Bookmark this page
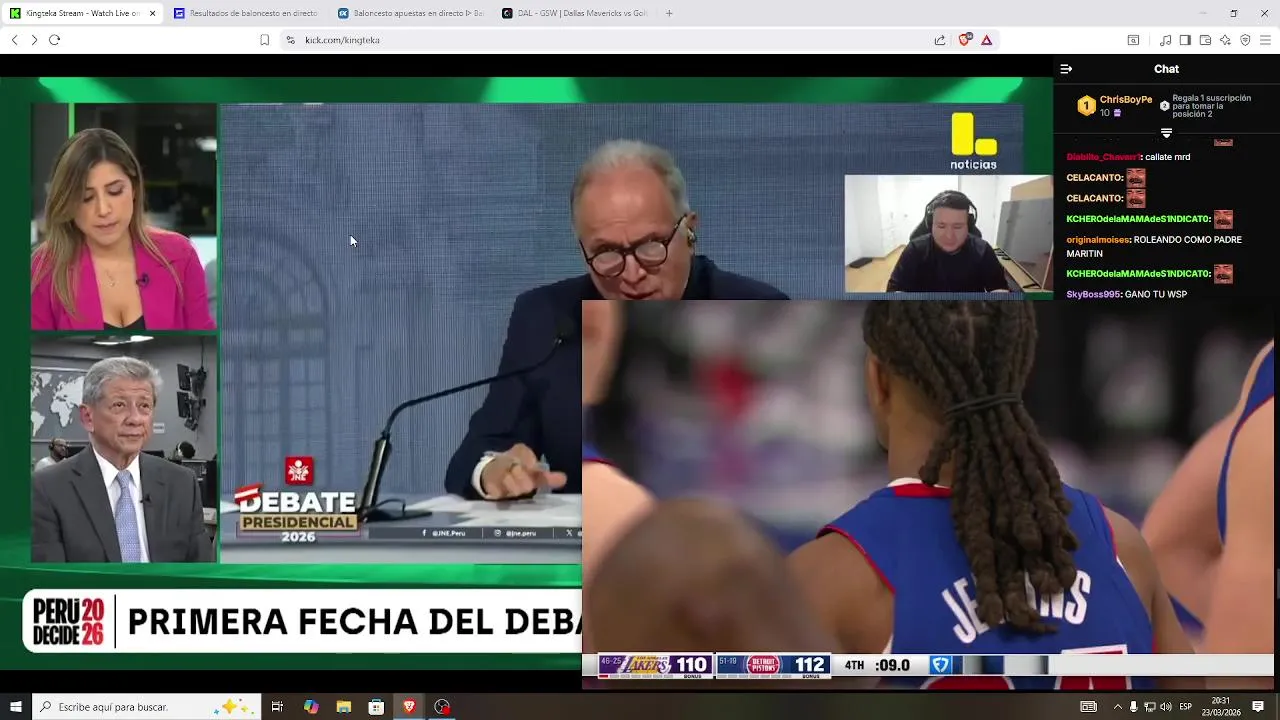 tap(264, 40)
